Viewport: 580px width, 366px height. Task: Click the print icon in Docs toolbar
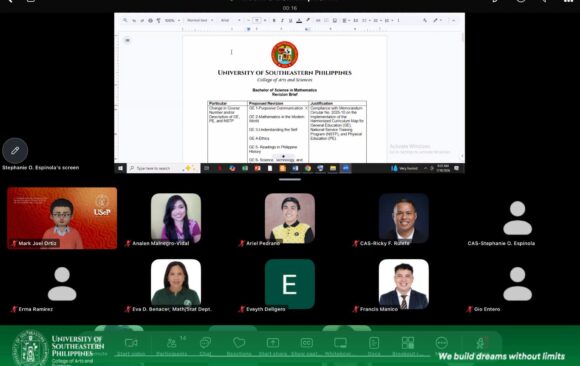point(150,20)
